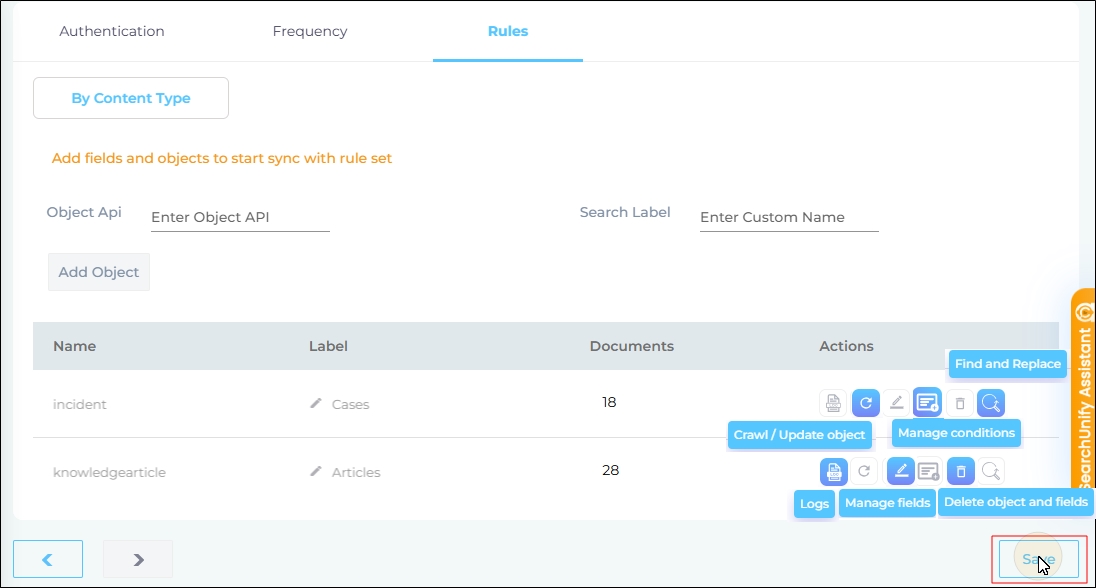Switch to the Authentication tab
1096x588 pixels.
112,31
